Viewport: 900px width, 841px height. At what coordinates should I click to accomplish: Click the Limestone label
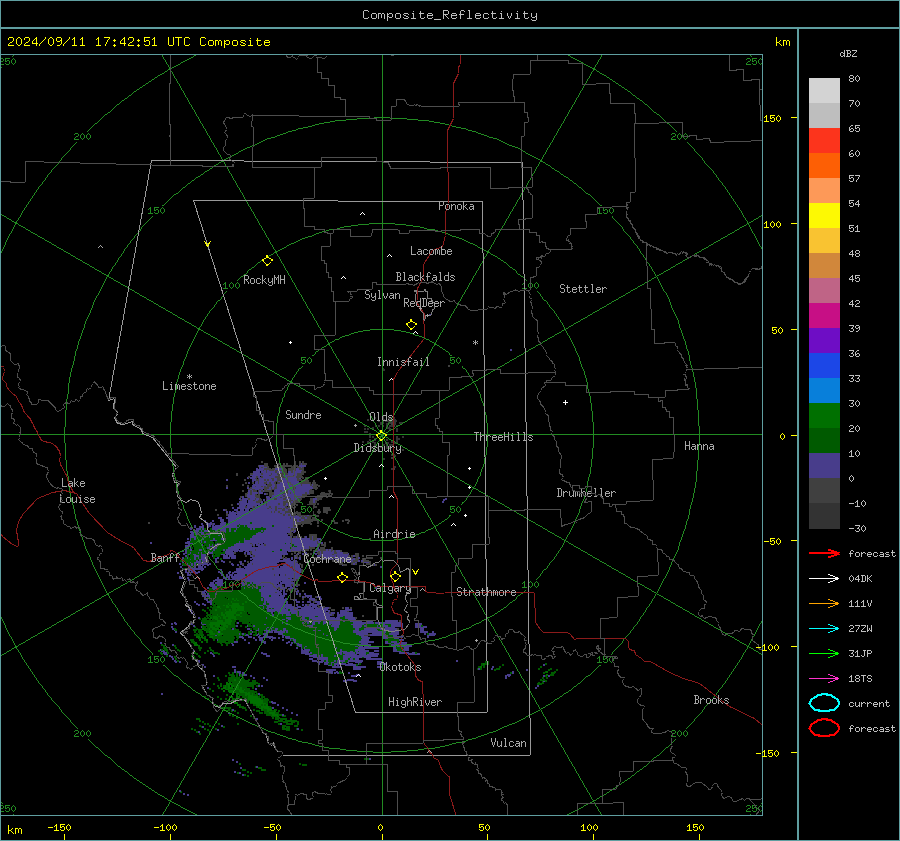[189, 386]
